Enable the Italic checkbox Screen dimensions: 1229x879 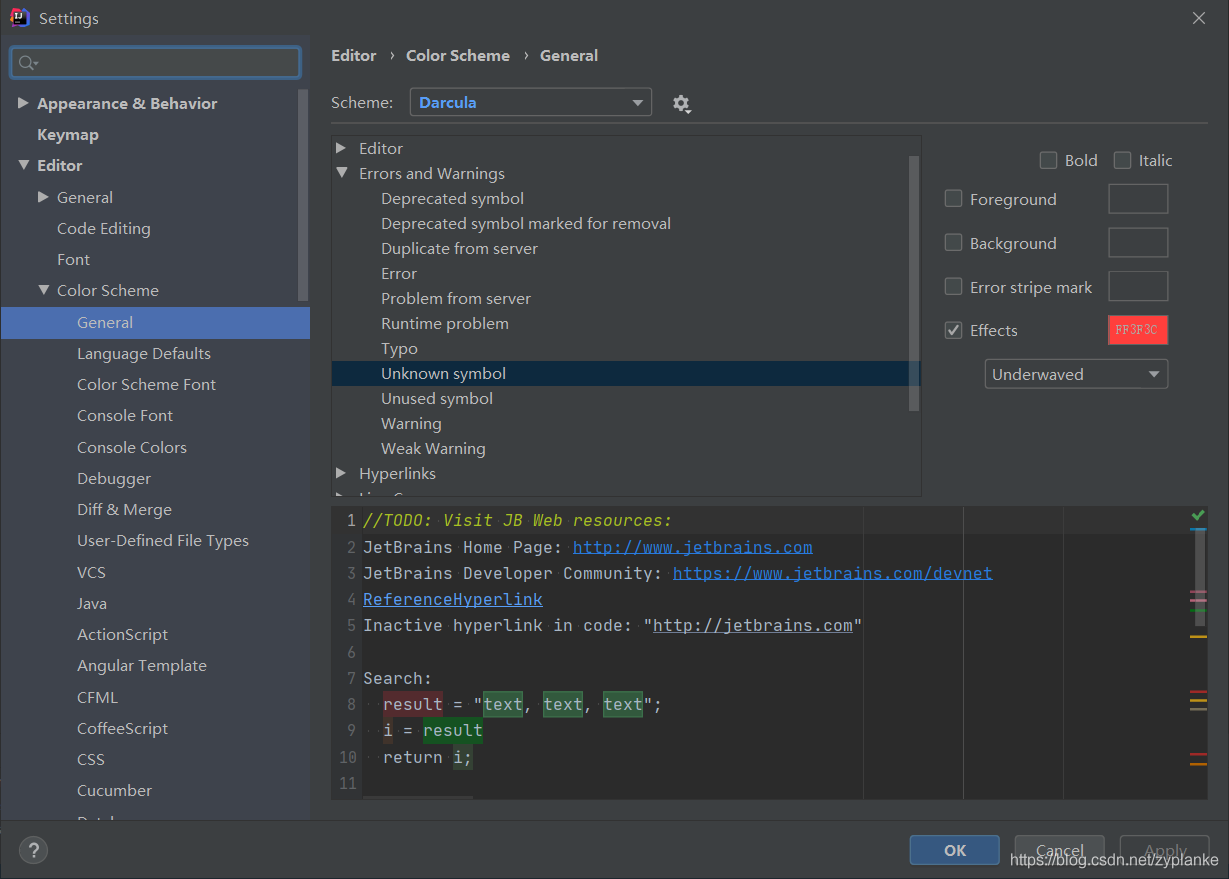pyautogui.click(x=1121, y=159)
